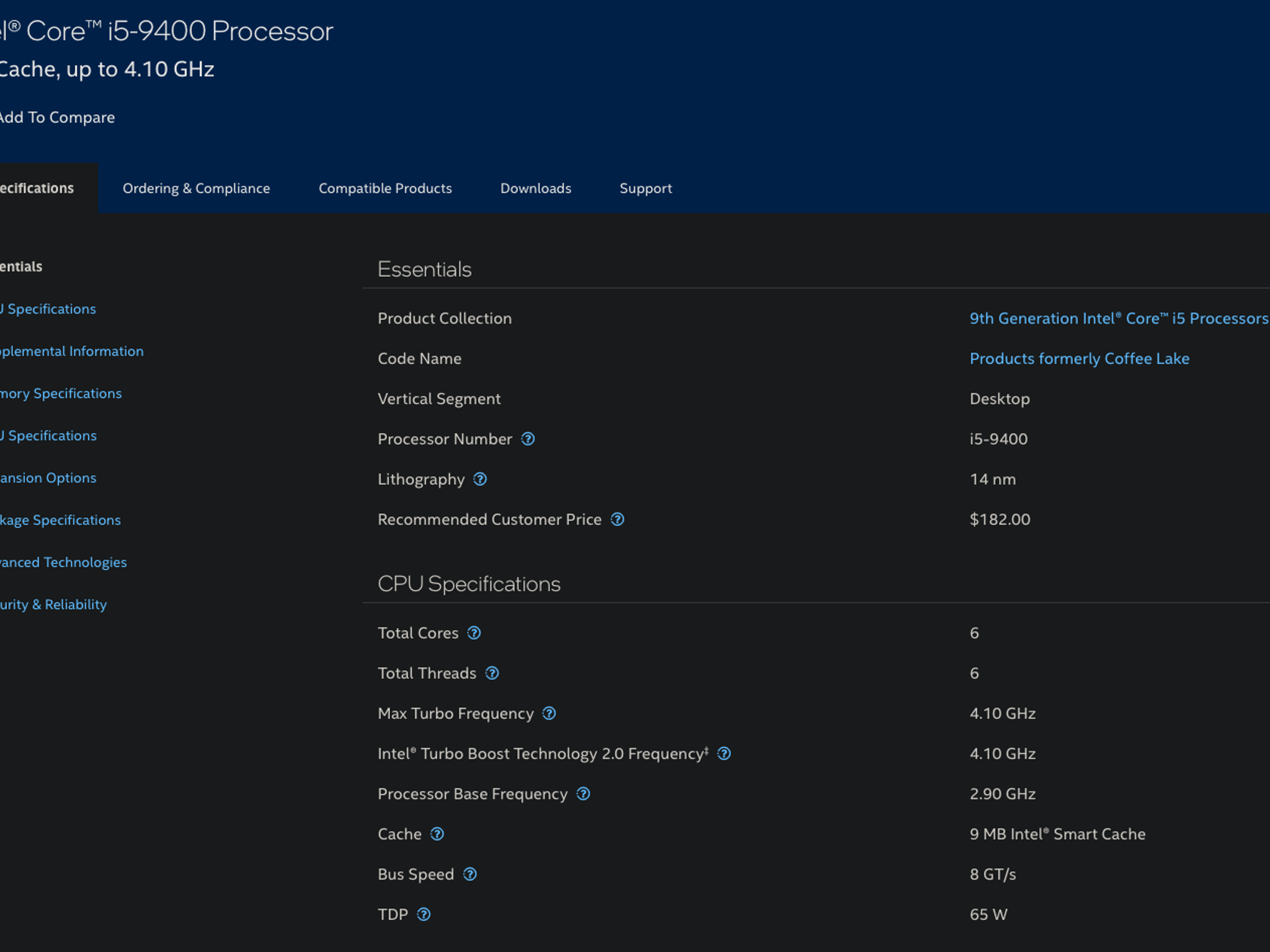Jump to Essentials in sidebar

(21, 267)
